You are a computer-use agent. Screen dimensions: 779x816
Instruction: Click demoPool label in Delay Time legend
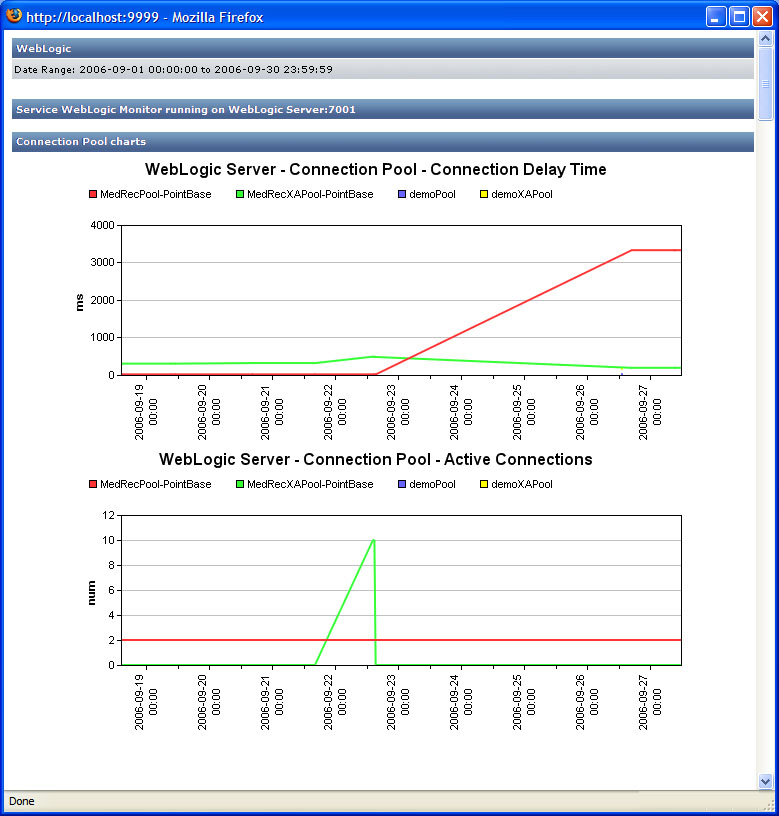coord(432,194)
